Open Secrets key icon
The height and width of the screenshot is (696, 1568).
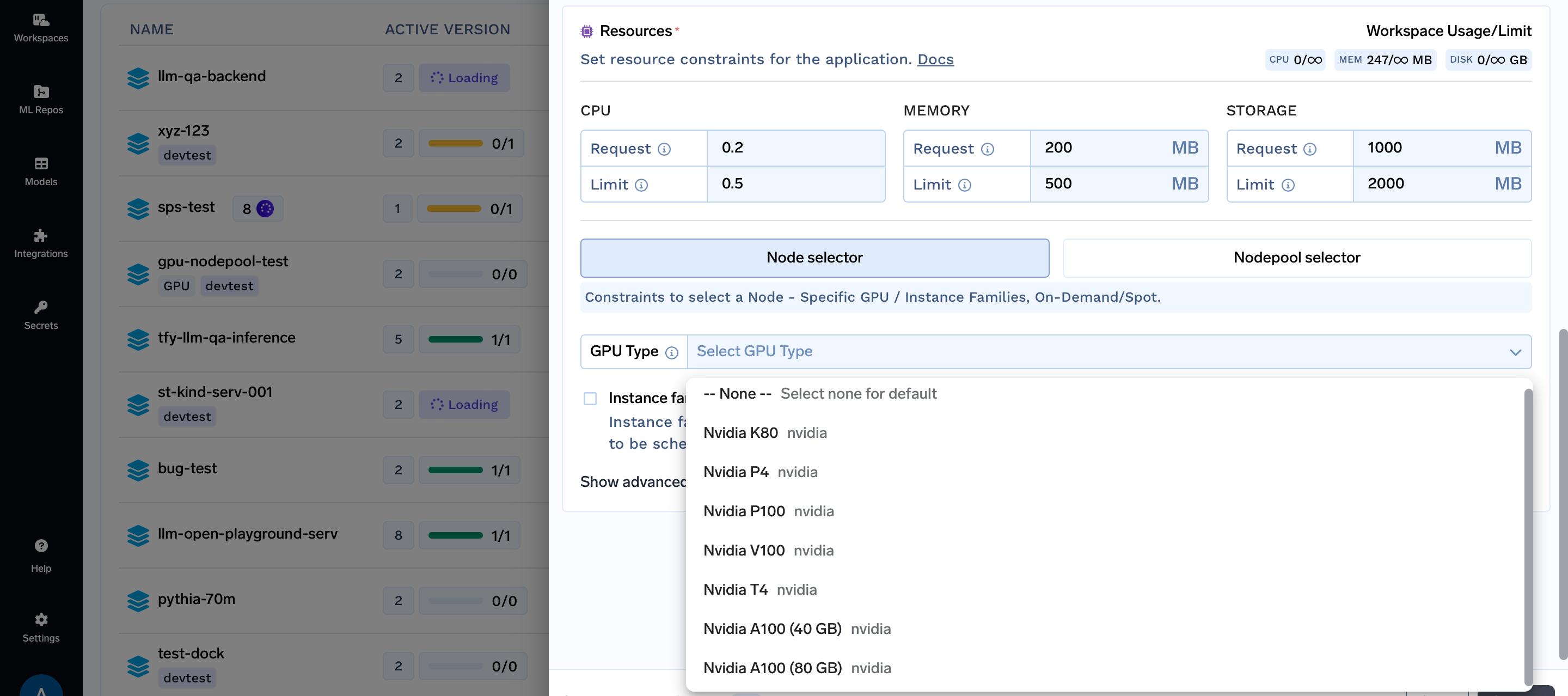pyautogui.click(x=41, y=315)
